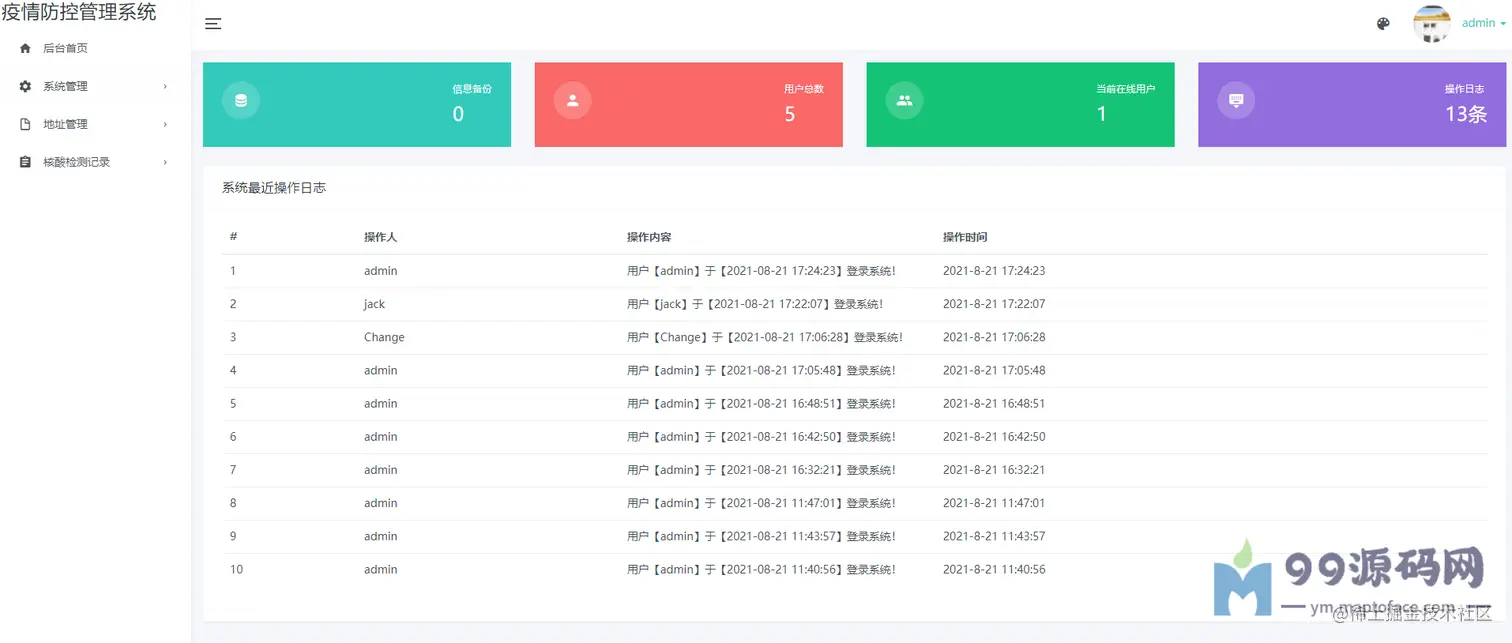Screen dimensions: 1512x643
Task: Click timestamp 2021-8-21 16:32:21
Action: coord(994,470)
